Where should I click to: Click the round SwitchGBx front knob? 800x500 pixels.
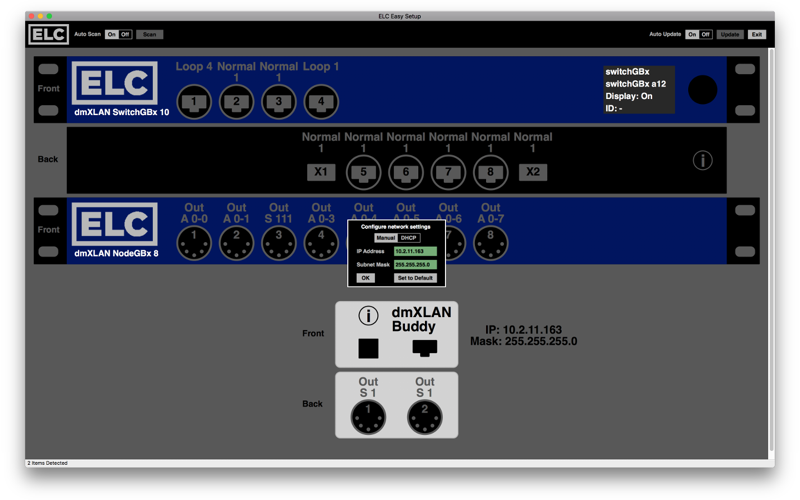pos(703,90)
